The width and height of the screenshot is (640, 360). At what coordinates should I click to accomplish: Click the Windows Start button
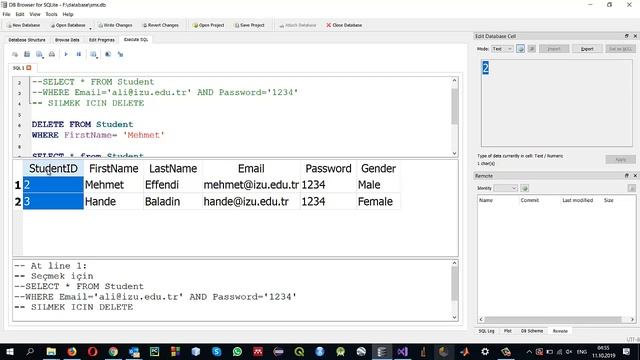[x=10, y=351]
